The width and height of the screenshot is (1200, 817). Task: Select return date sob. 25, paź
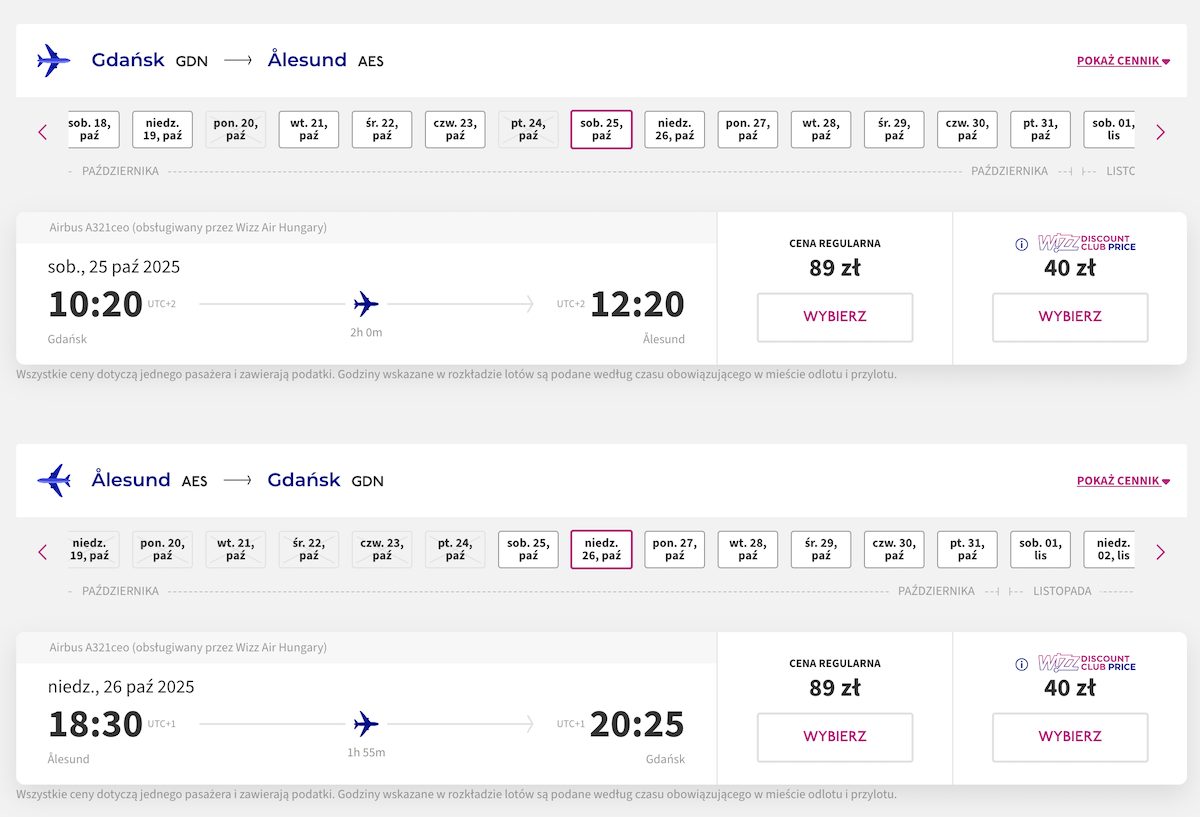pyautogui.click(x=528, y=550)
